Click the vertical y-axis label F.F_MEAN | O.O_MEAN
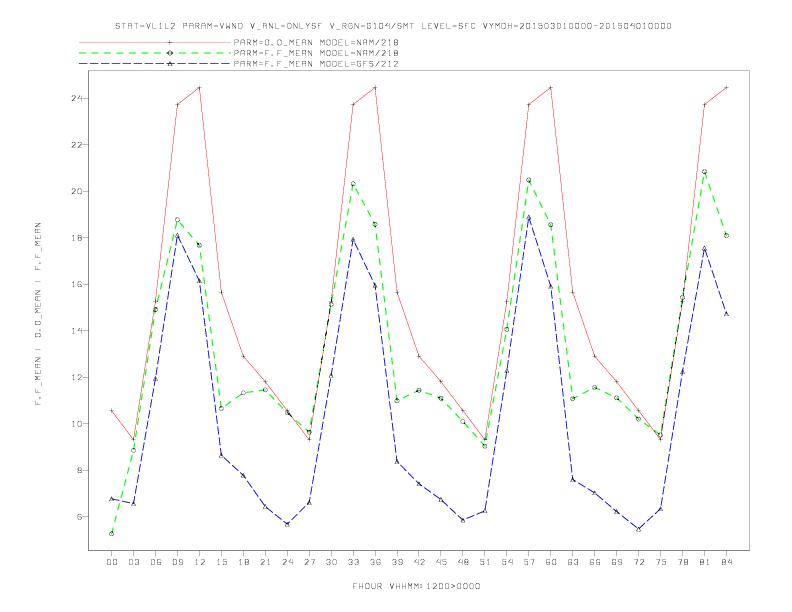The width and height of the screenshot is (792, 612). coord(38,314)
